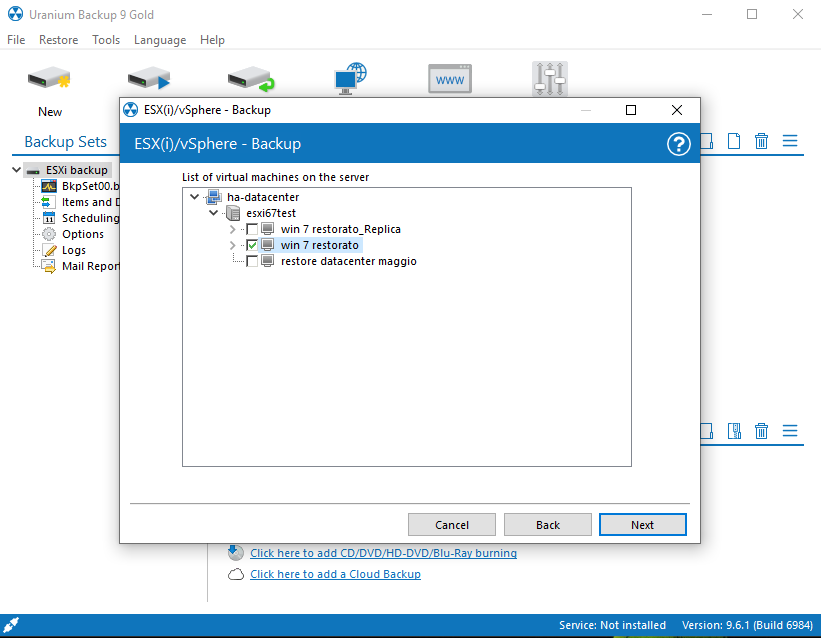Open help with the question mark icon
This screenshot has height=638, width=821.
679,144
